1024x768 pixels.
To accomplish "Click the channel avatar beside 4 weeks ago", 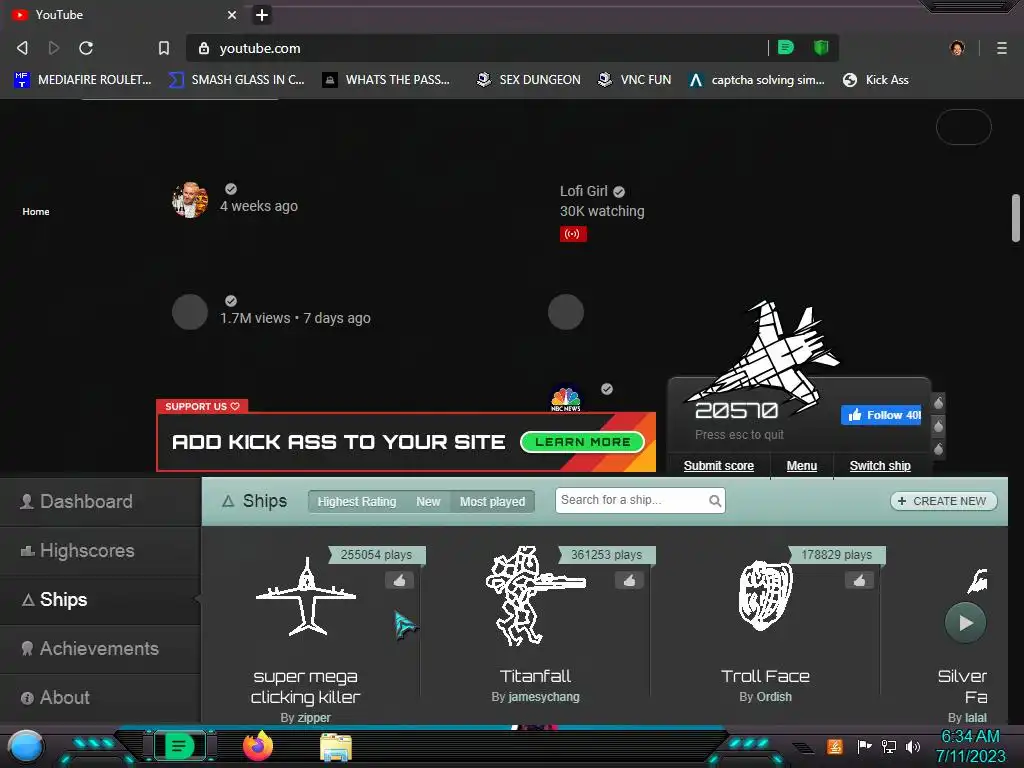I will pos(190,200).
